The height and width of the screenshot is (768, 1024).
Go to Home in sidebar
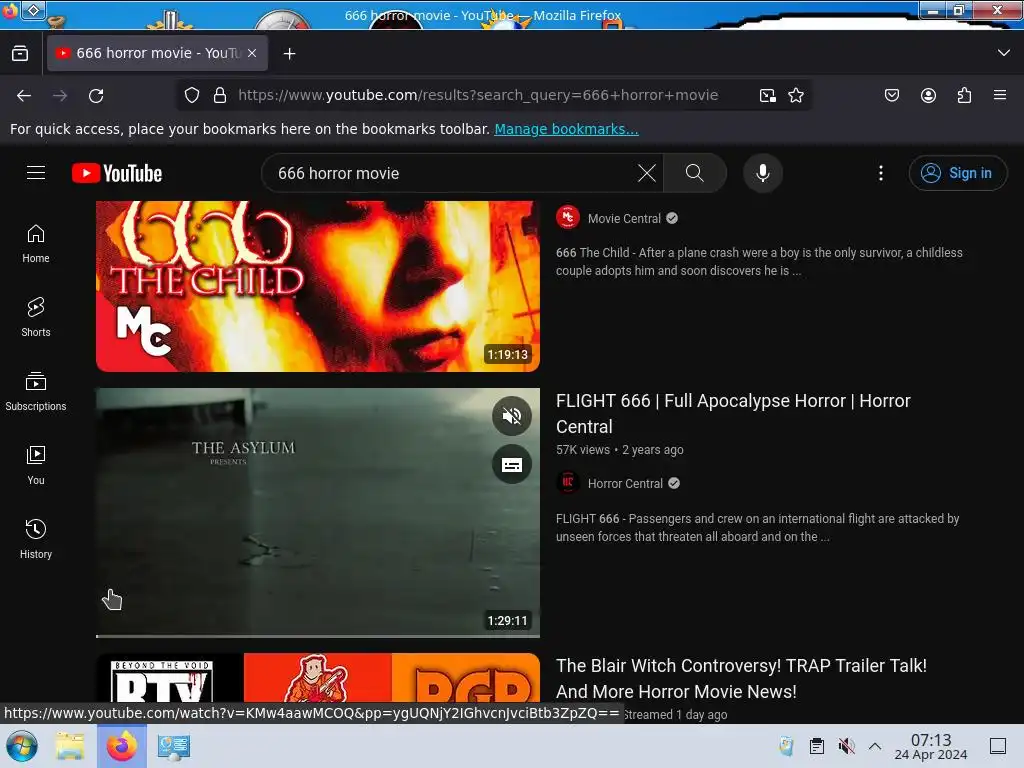coord(36,244)
